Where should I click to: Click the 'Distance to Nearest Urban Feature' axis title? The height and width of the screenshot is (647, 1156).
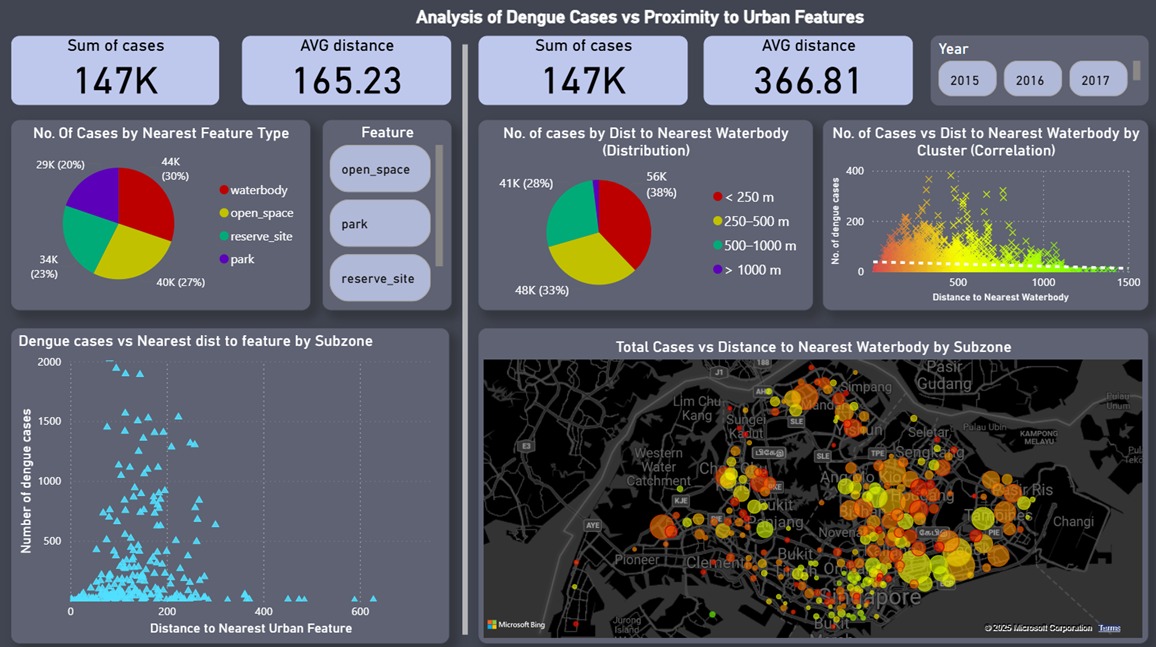pyautogui.click(x=251, y=629)
